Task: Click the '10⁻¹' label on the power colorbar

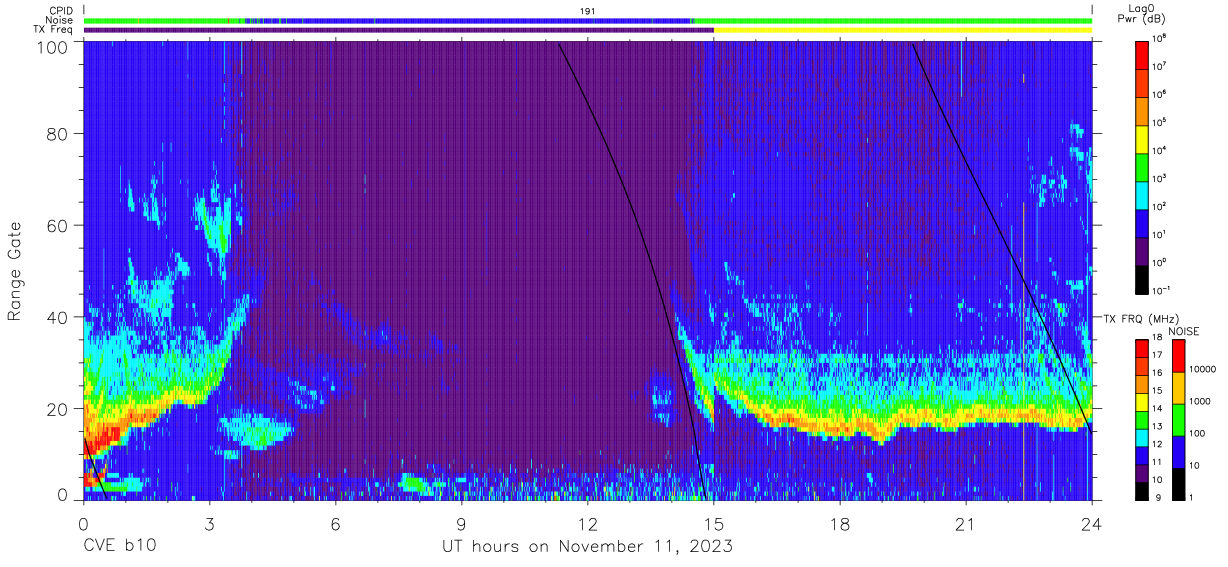Action: coord(1161,290)
